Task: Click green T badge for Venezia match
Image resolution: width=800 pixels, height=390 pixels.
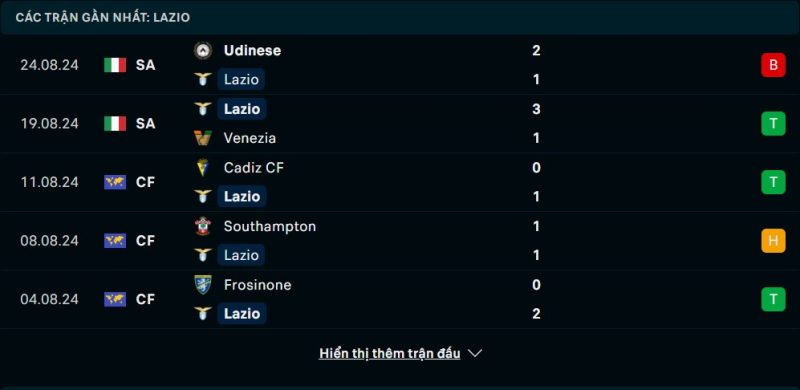Action: point(773,124)
